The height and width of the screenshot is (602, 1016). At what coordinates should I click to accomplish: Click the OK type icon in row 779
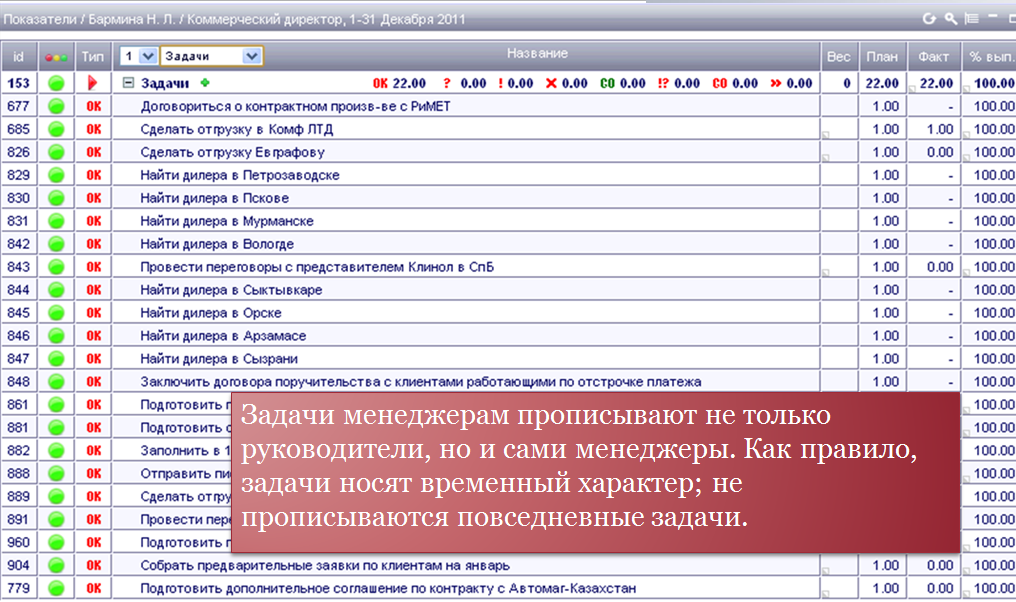[94, 588]
